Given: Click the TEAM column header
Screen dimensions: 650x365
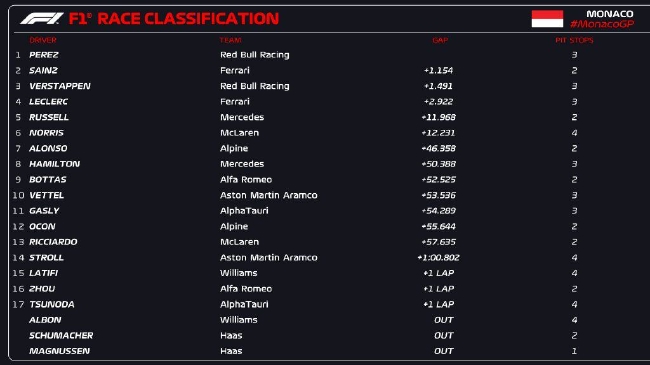Looking at the screenshot, I should (230, 40).
